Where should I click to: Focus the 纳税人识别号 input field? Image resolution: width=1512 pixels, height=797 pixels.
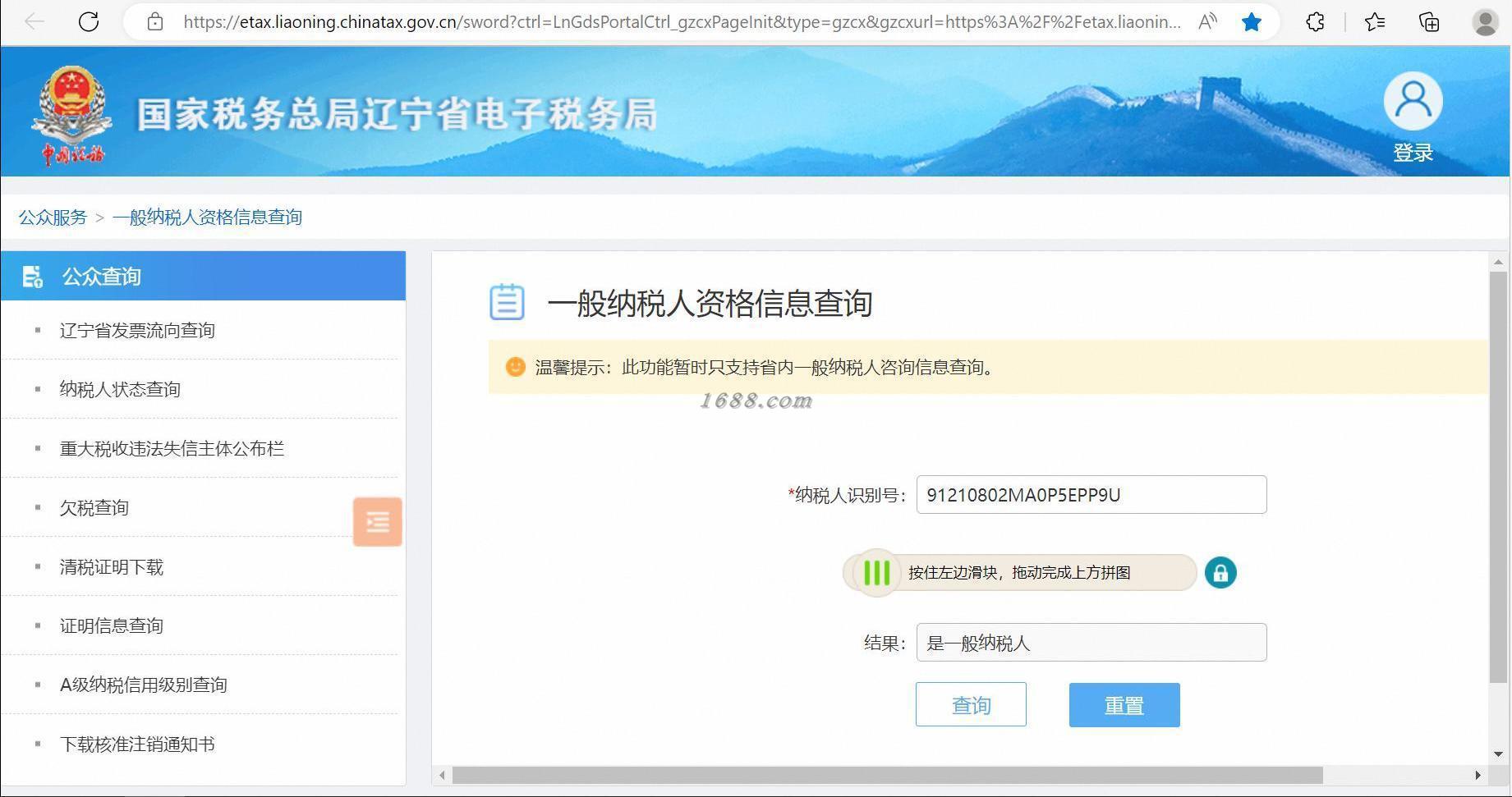point(1091,495)
